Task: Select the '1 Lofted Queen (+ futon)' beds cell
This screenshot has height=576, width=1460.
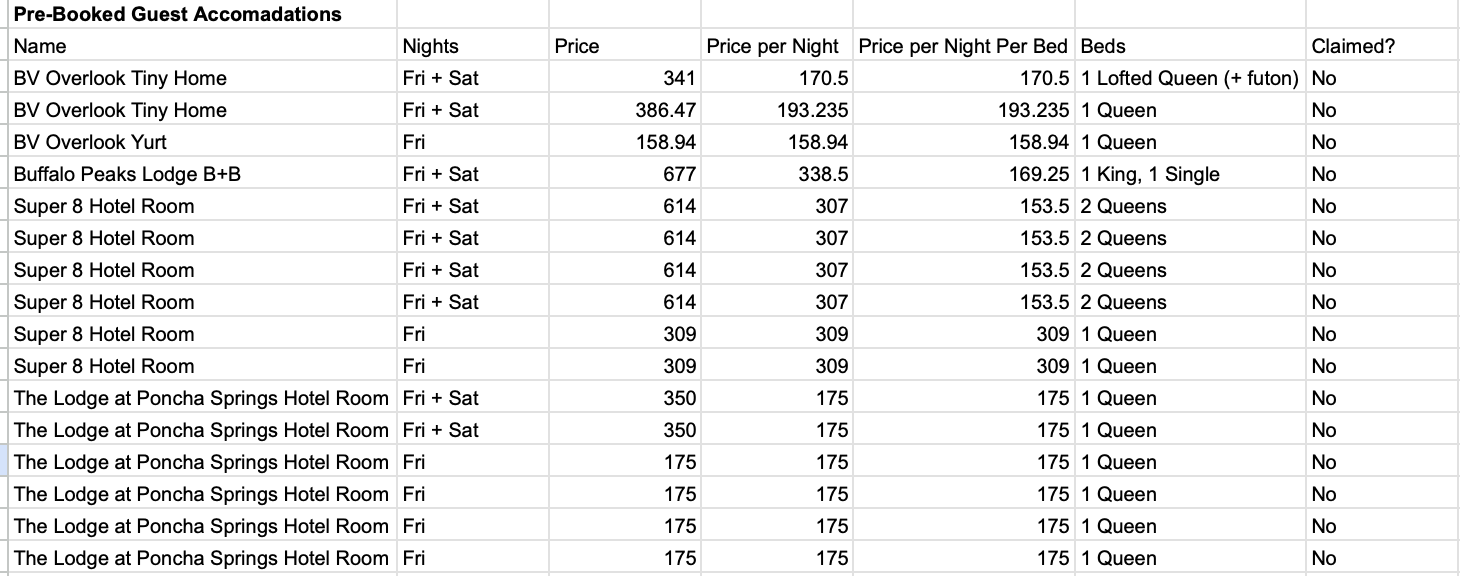Action: (x=1190, y=78)
